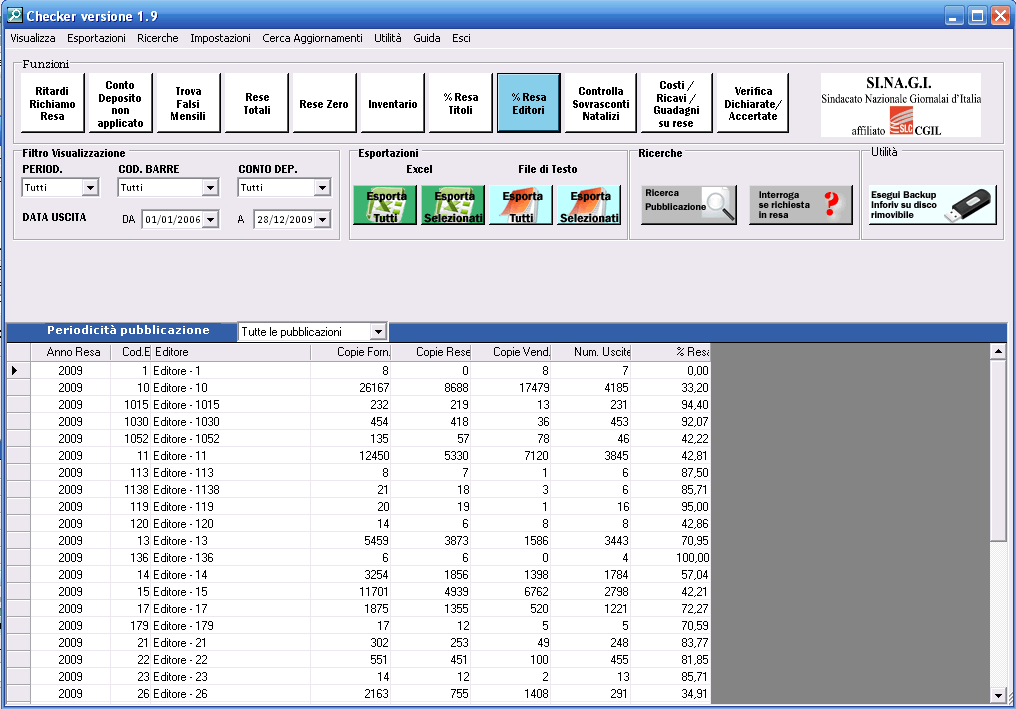The height and width of the screenshot is (709, 1016).
Task: Open the CONTO DEP. filter dropdown
Action: [322, 188]
